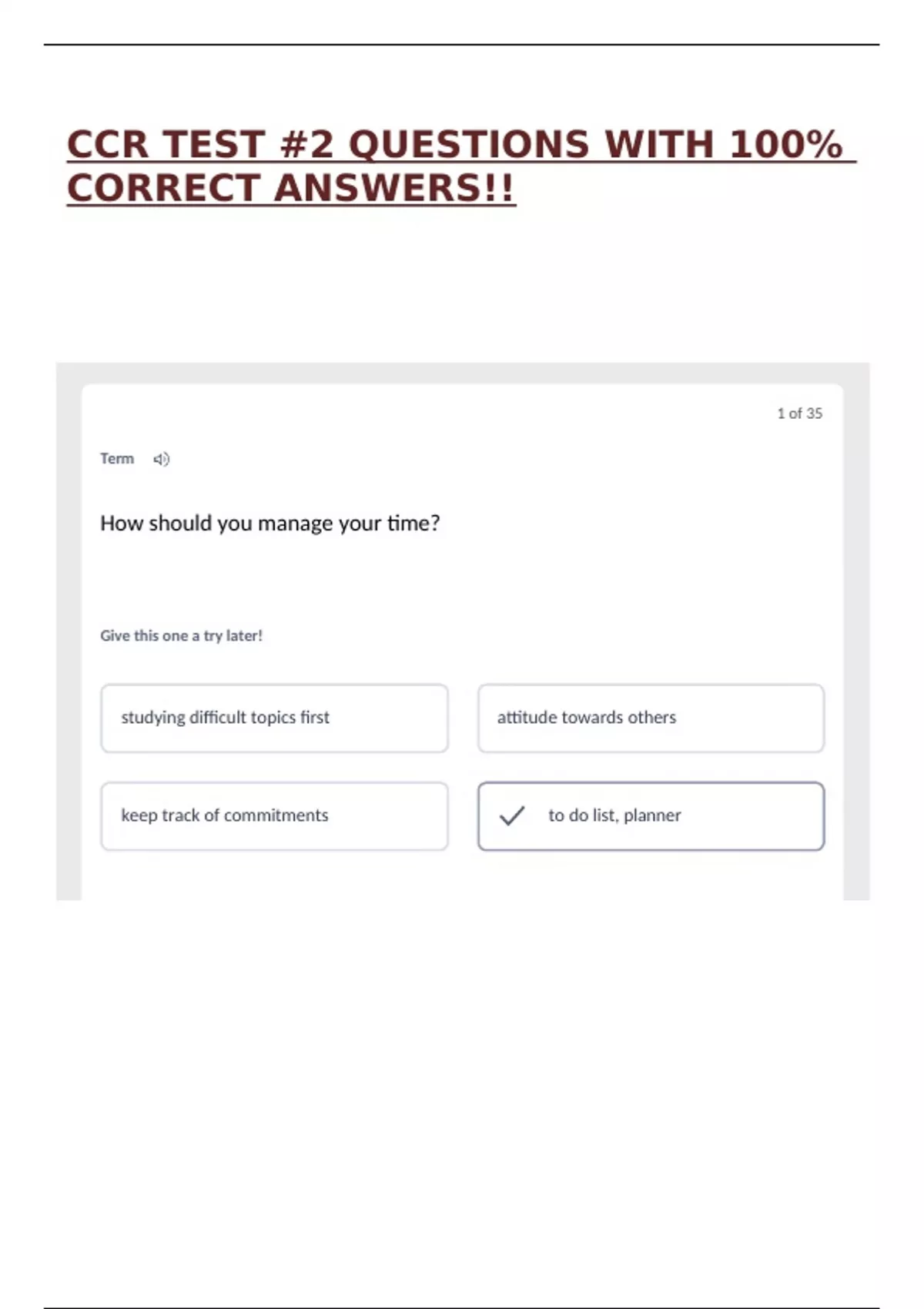
Task: Click the word QUESTIONS in the title
Action: pos(469,145)
